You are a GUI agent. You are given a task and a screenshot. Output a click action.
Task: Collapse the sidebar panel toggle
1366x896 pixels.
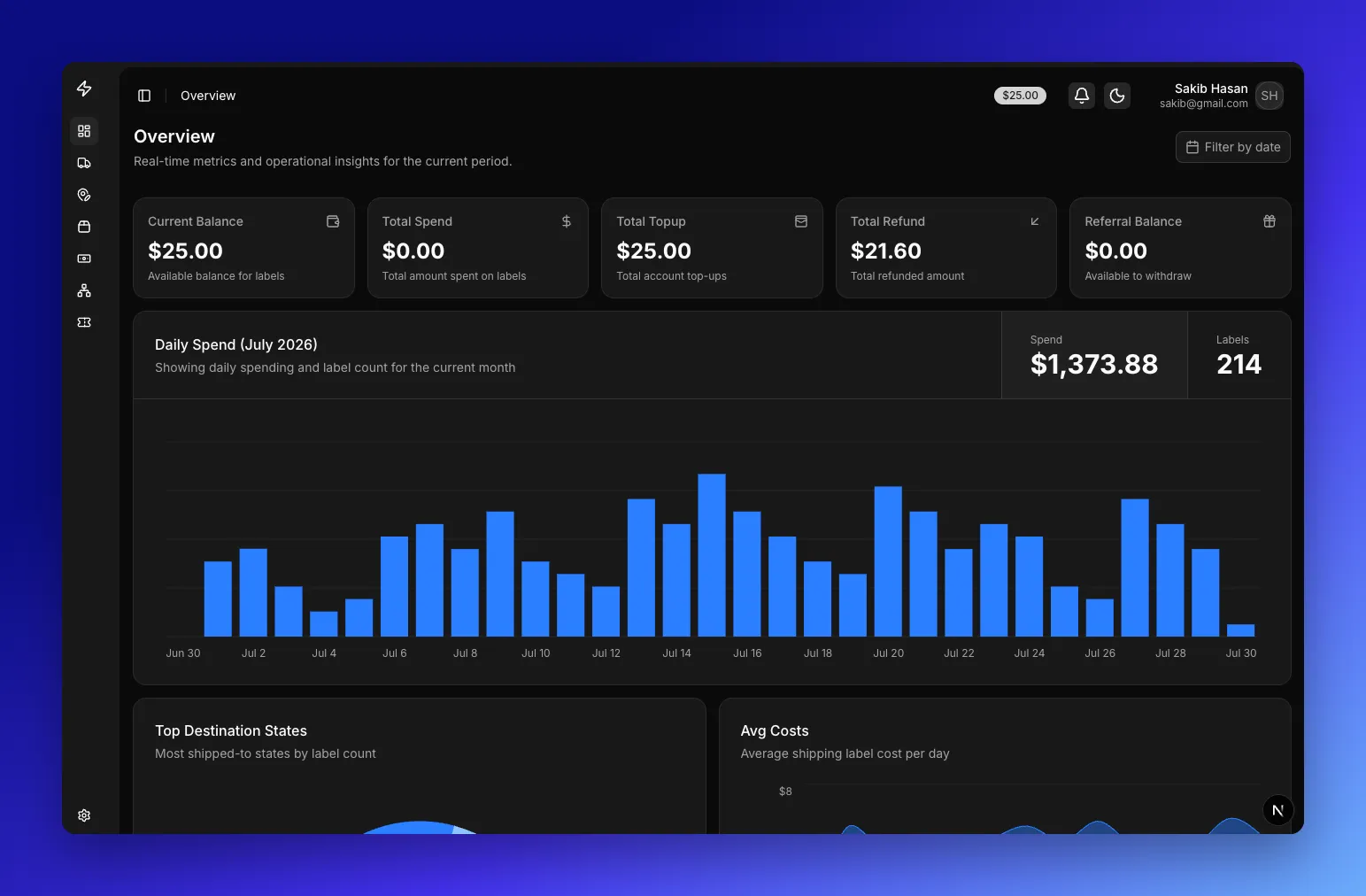(144, 96)
